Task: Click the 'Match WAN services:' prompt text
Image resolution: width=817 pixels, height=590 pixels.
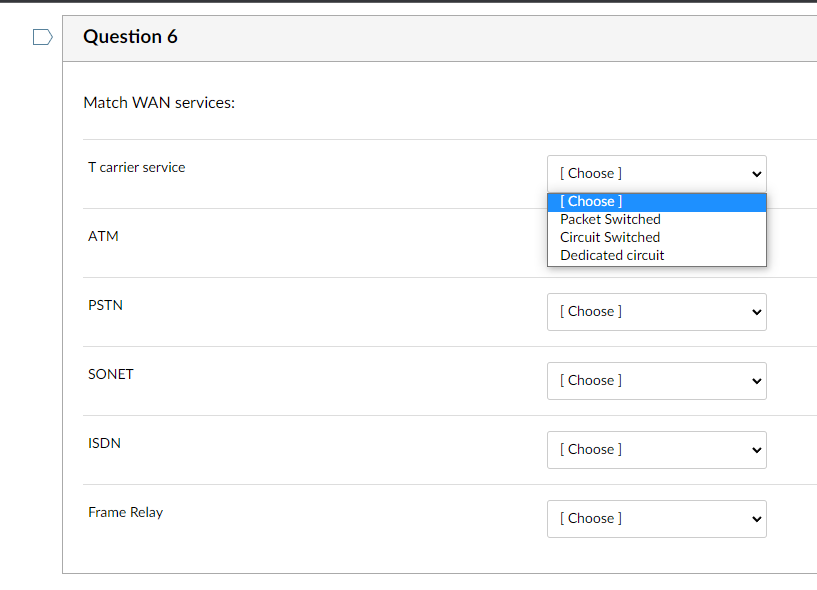Action: (159, 103)
